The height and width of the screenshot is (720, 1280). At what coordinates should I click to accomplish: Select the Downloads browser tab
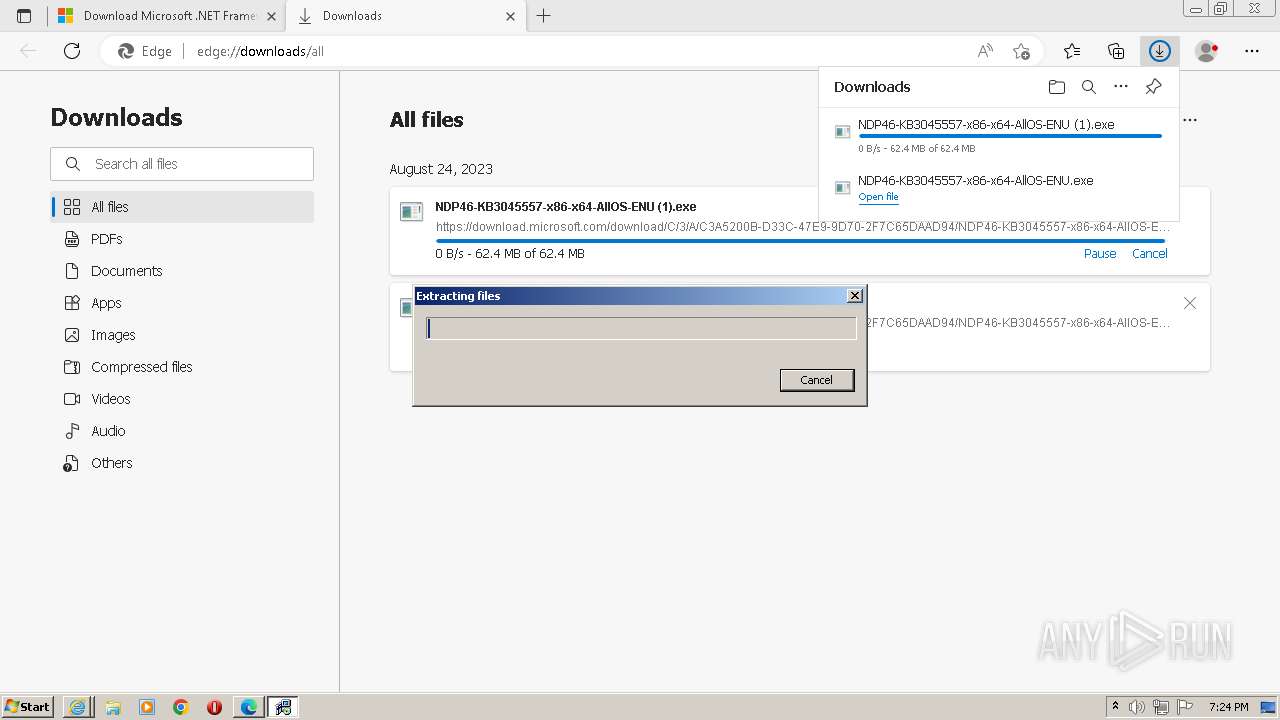tap(405, 16)
